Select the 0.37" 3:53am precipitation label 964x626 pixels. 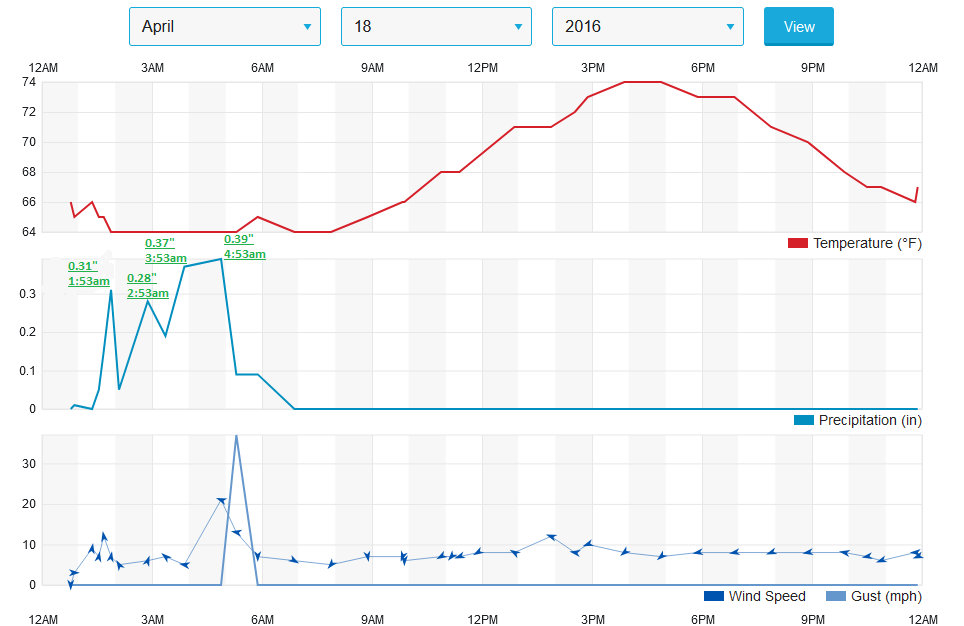[x=165, y=249]
